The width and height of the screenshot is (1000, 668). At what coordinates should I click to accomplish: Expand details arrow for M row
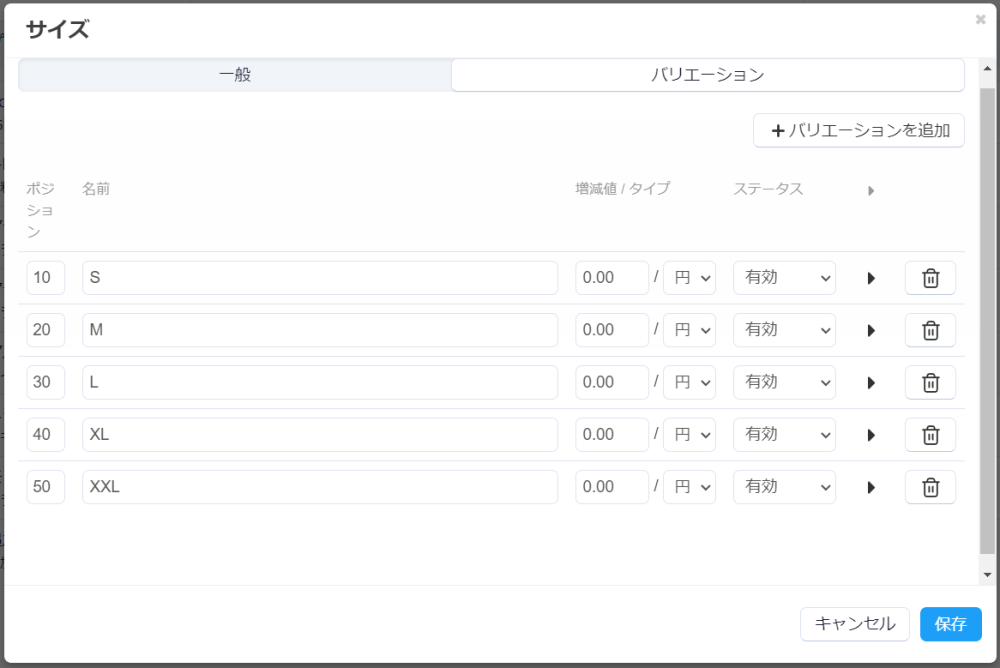(x=871, y=330)
